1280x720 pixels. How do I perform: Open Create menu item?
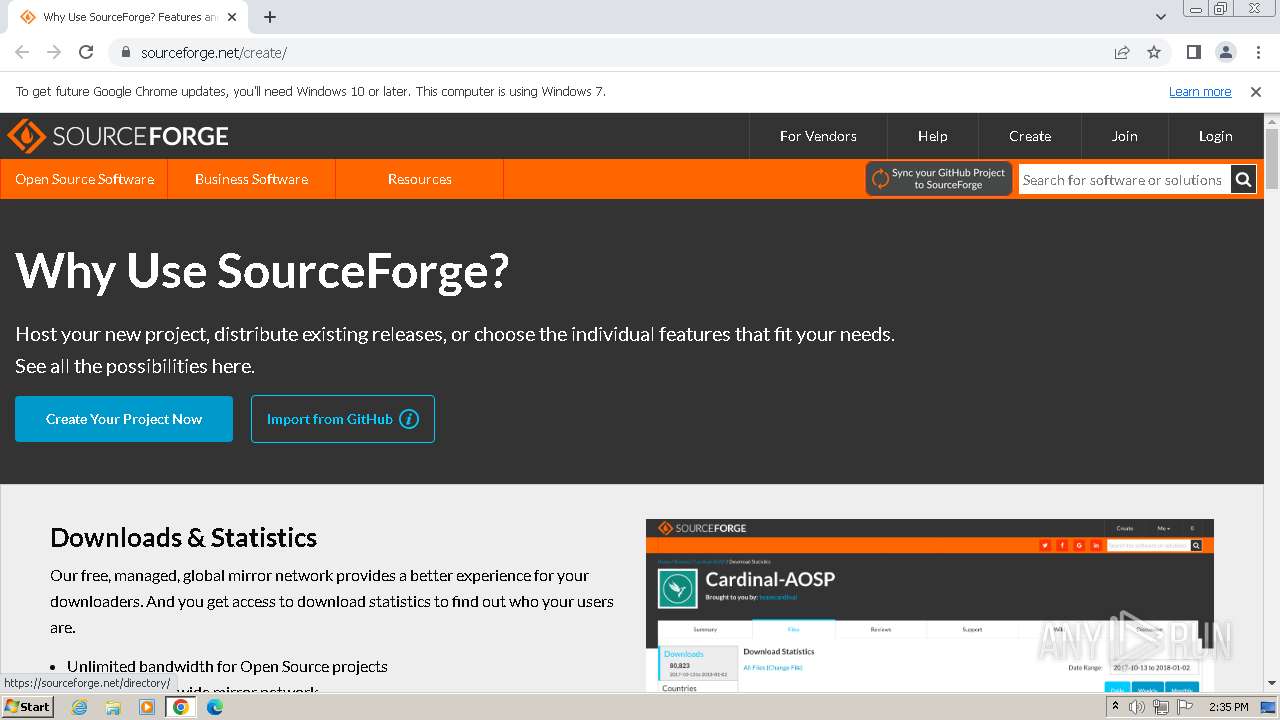pyautogui.click(x=1030, y=136)
